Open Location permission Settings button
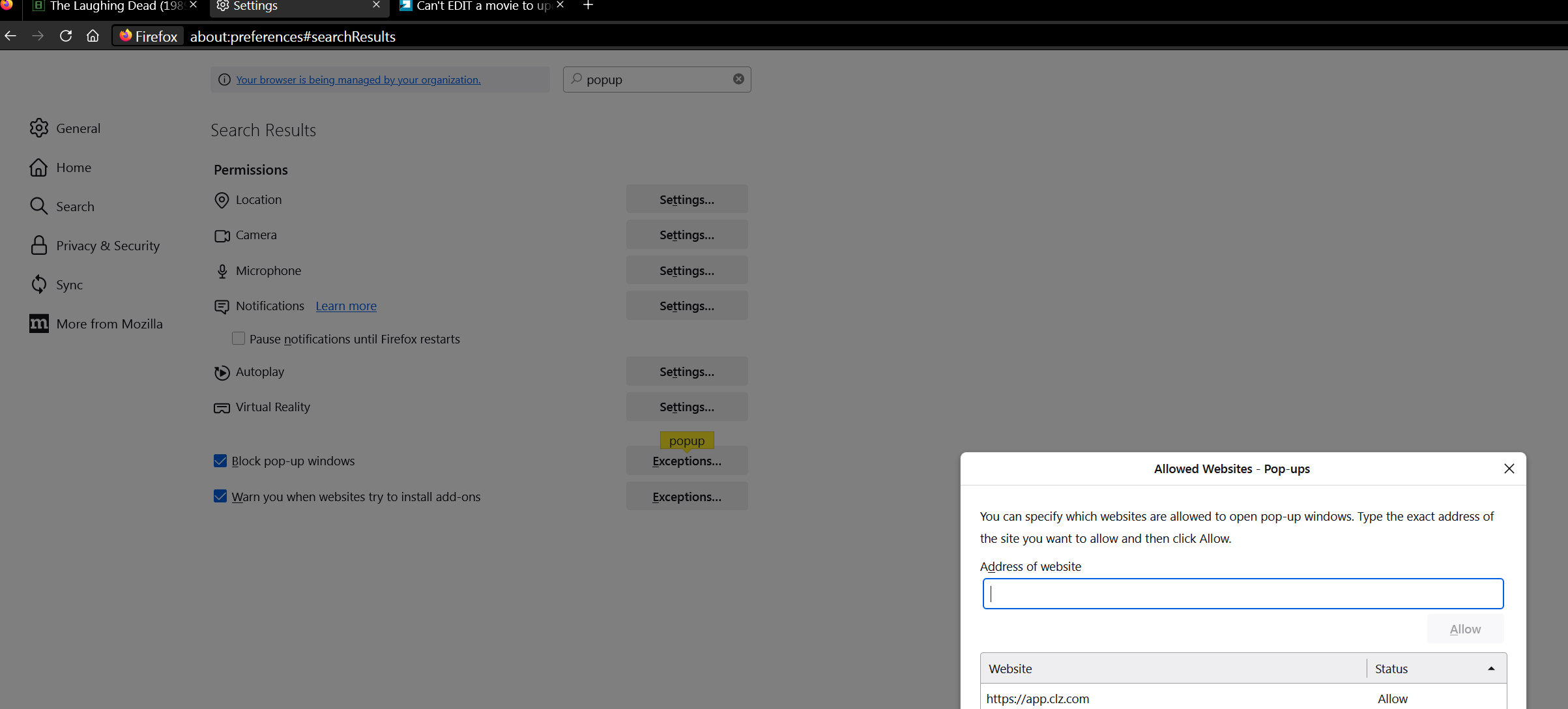This screenshot has height=709, width=1568. pos(686,199)
